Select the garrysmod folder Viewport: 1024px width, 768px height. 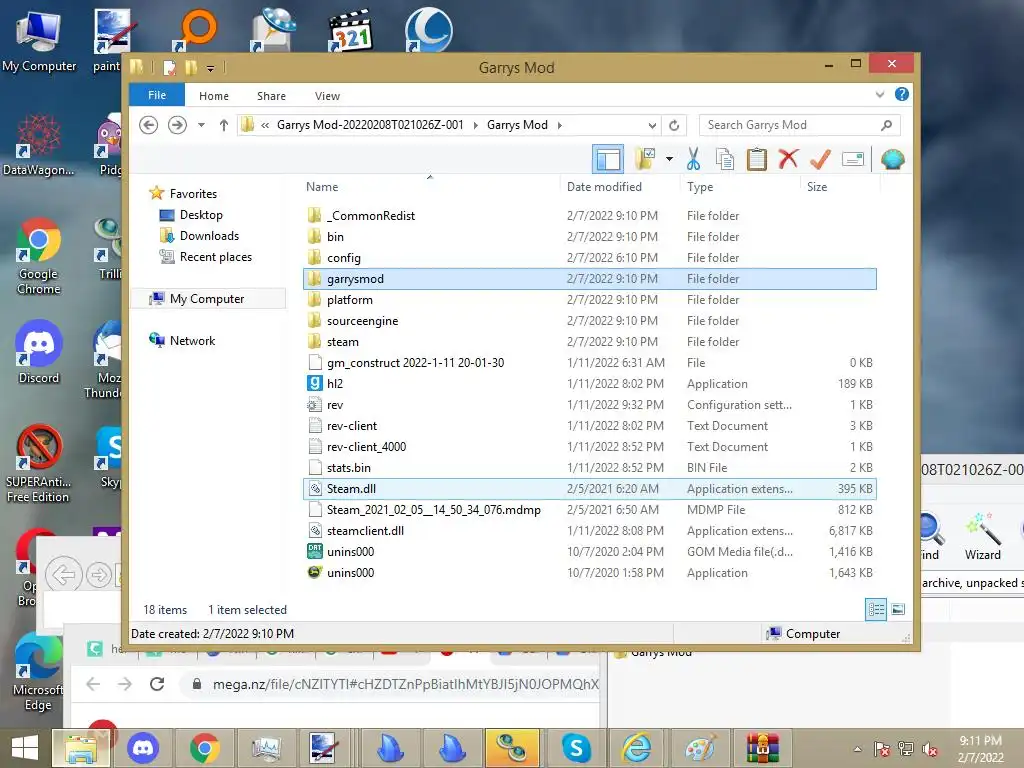[590, 279]
